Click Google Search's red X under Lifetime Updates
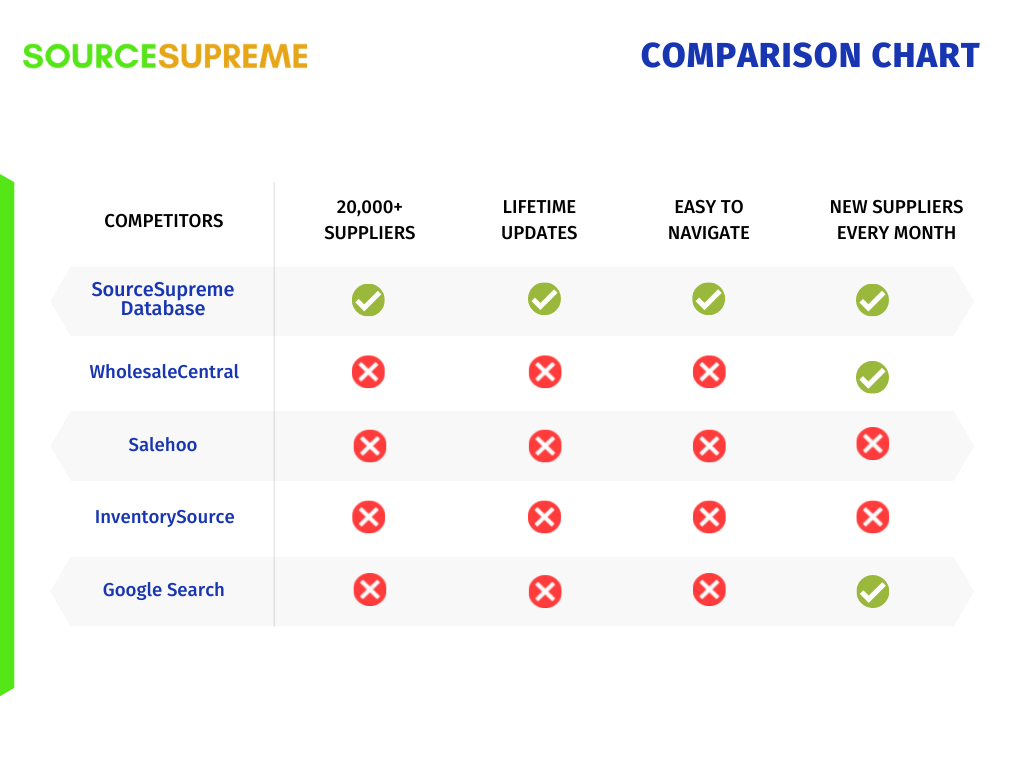 (x=544, y=591)
